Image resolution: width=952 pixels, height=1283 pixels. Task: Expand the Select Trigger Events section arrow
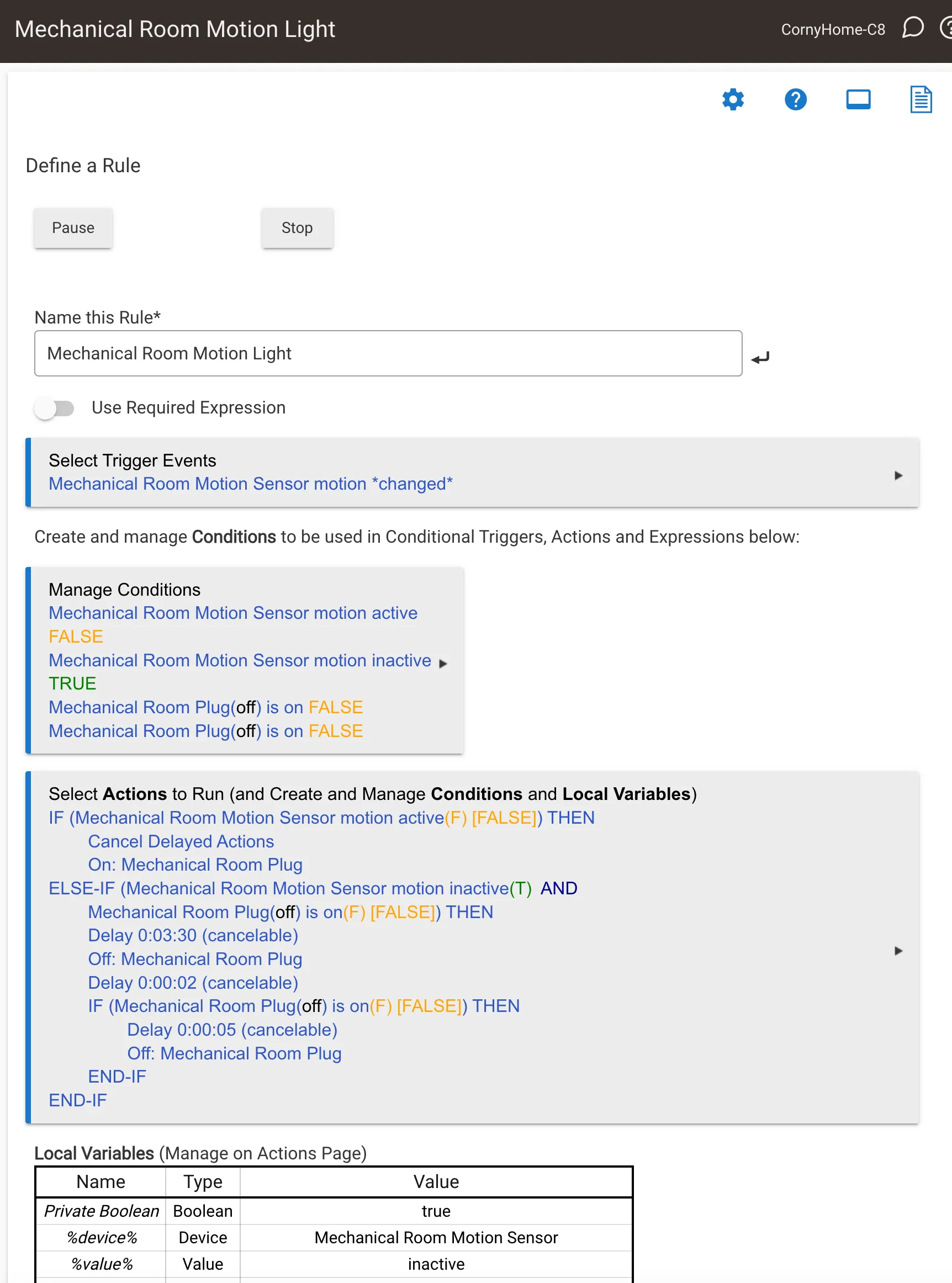tap(898, 475)
